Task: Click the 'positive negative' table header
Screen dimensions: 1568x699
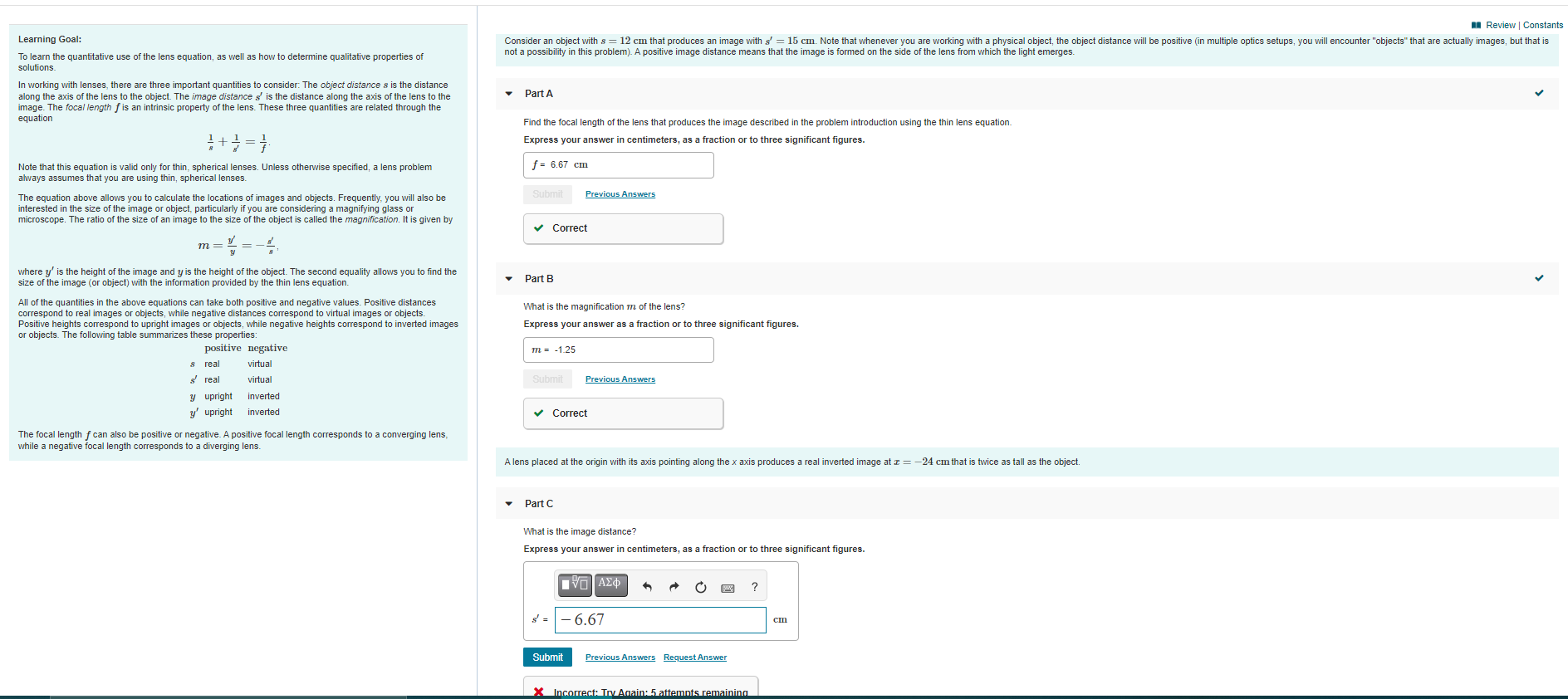Action: point(246,348)
